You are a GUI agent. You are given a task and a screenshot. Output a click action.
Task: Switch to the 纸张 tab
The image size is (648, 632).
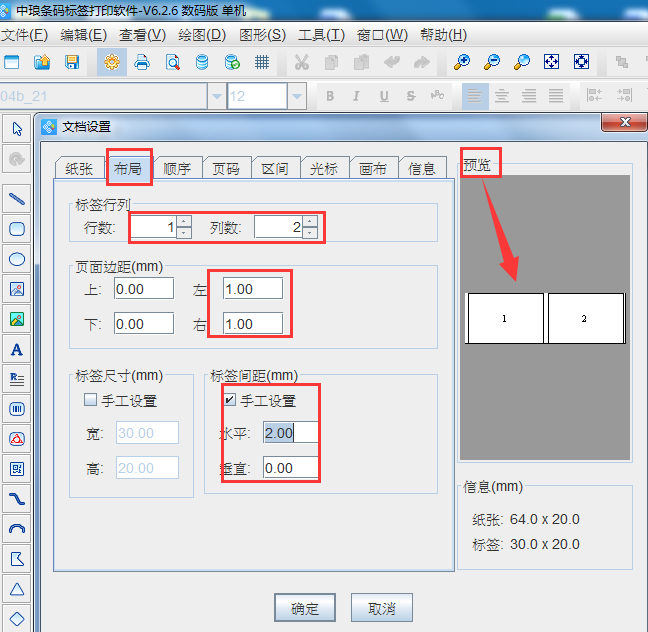(79, 169)
